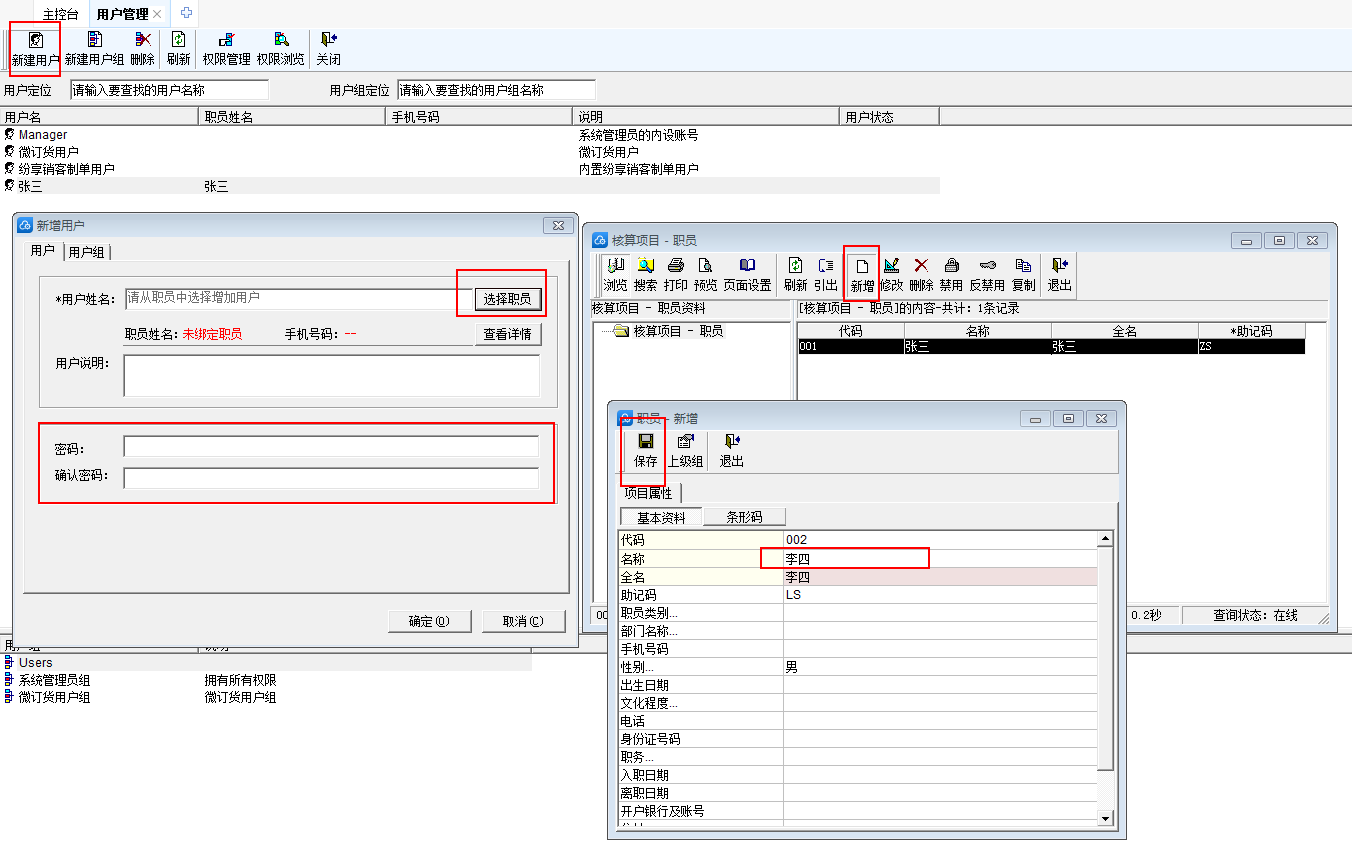Viewport: 1352px width, 854px height.
Task: Open the 部门名称 selection row
Action: (x=700, y=631)
